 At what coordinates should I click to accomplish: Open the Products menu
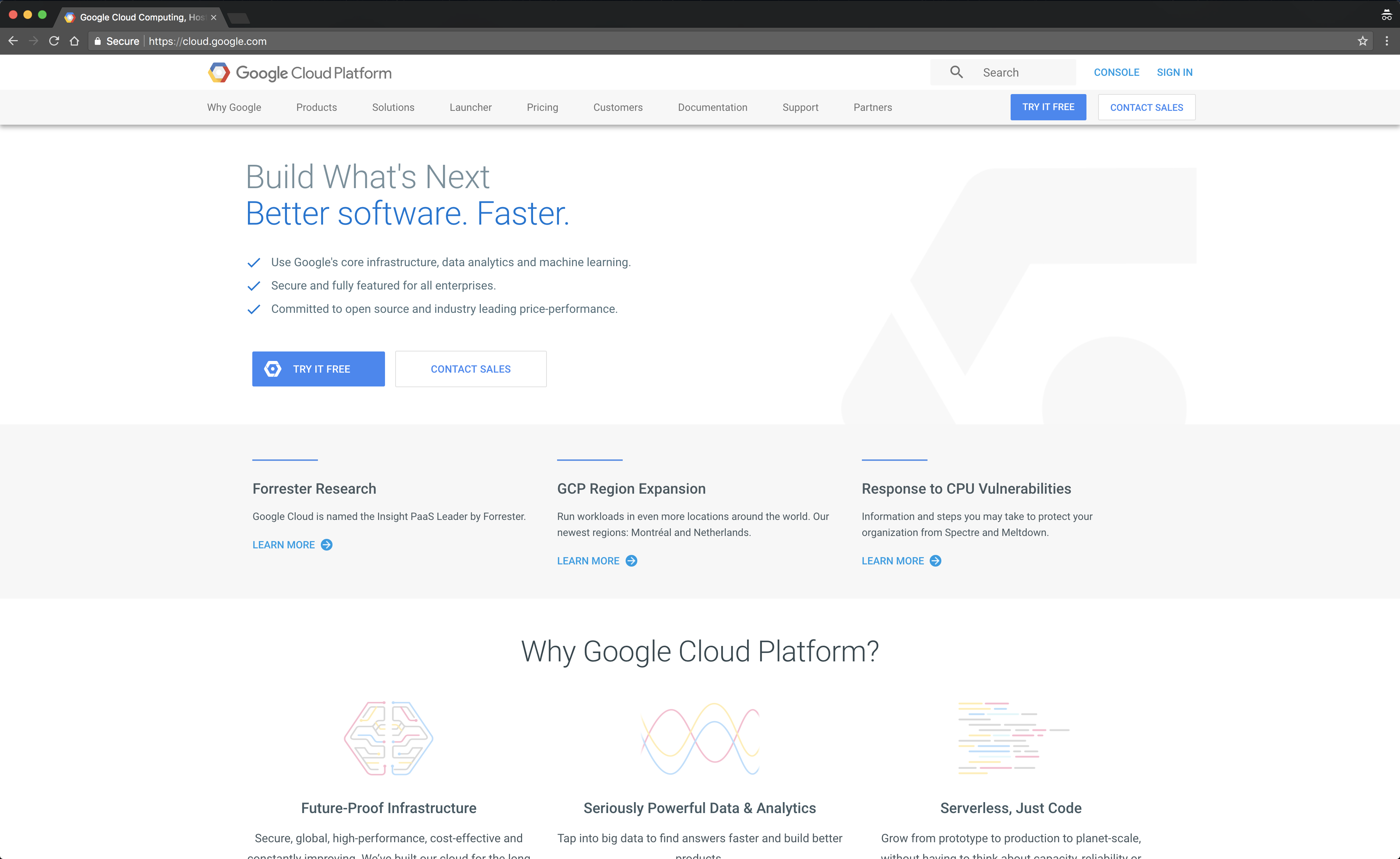pyautogui.click(x=316, y=107)
